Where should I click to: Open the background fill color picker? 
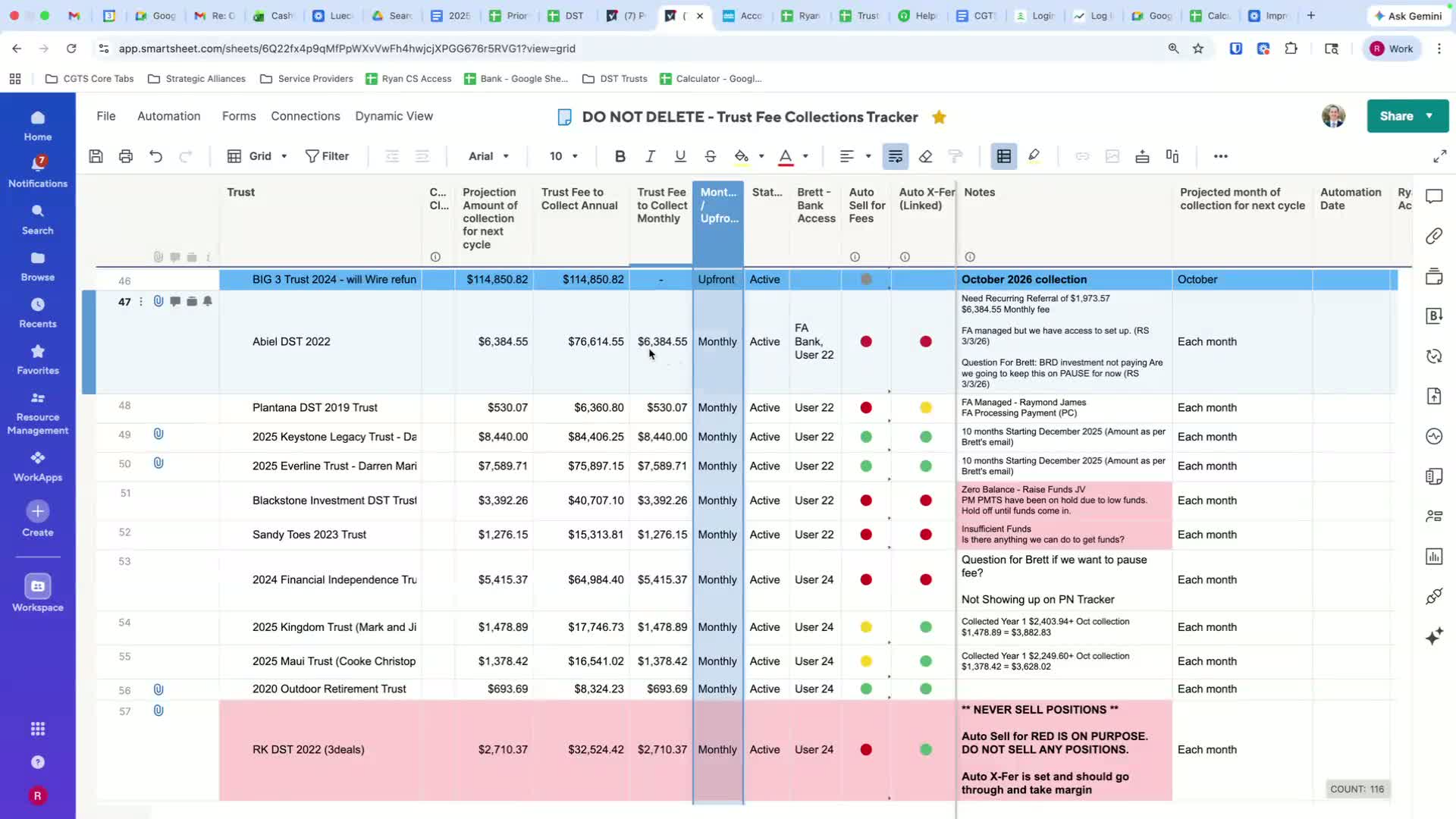(742, 156)
